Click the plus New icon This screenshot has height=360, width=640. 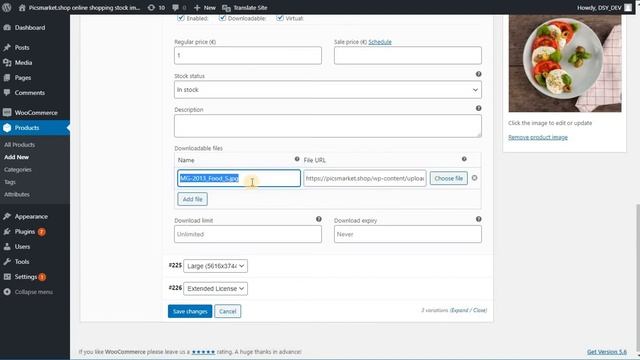pyautogui.click(x=197, y=7)
